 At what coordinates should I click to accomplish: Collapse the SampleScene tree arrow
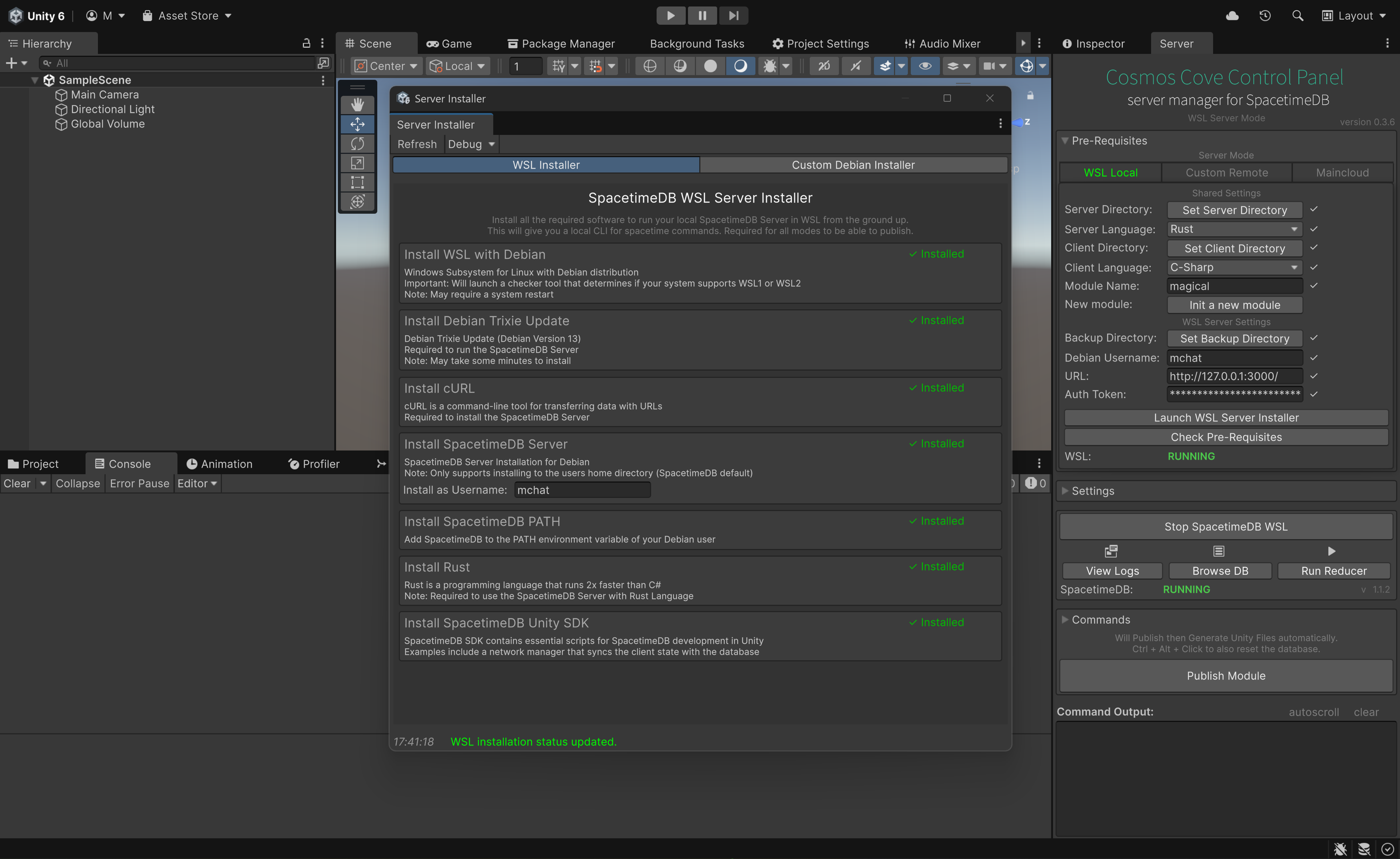[x=35, y=80]
